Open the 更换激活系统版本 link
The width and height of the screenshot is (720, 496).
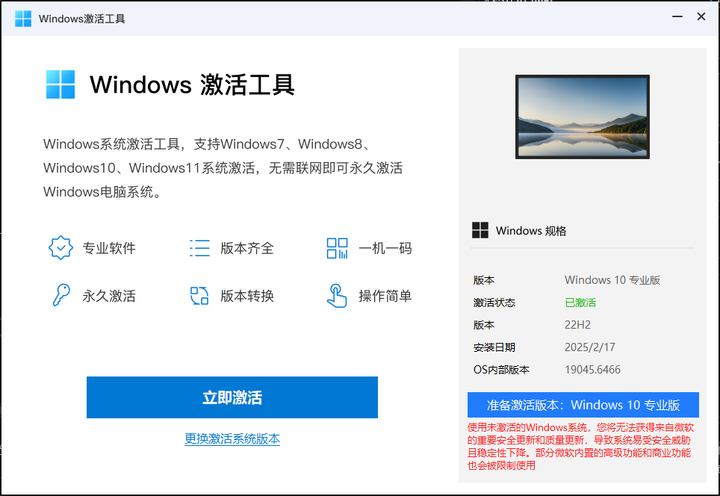click(232, 439)
